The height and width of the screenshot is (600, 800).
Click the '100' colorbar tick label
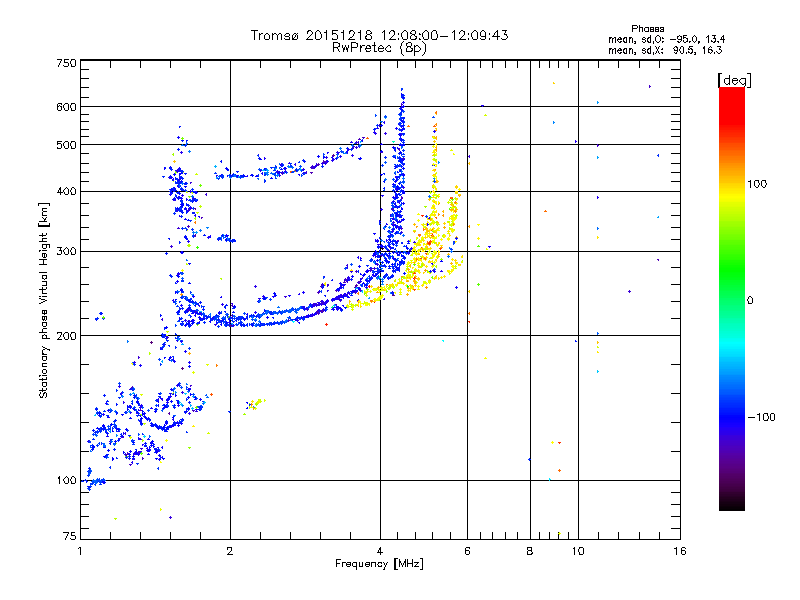(757, 184)
